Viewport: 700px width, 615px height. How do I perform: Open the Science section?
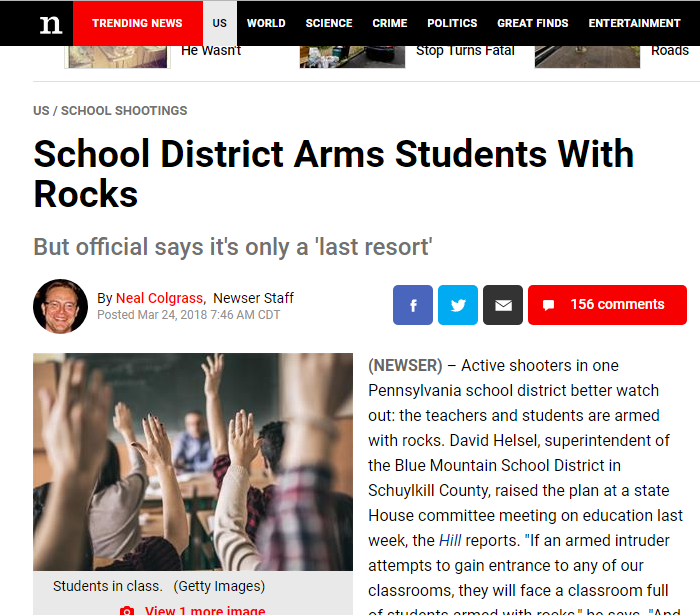click(329, 23)
